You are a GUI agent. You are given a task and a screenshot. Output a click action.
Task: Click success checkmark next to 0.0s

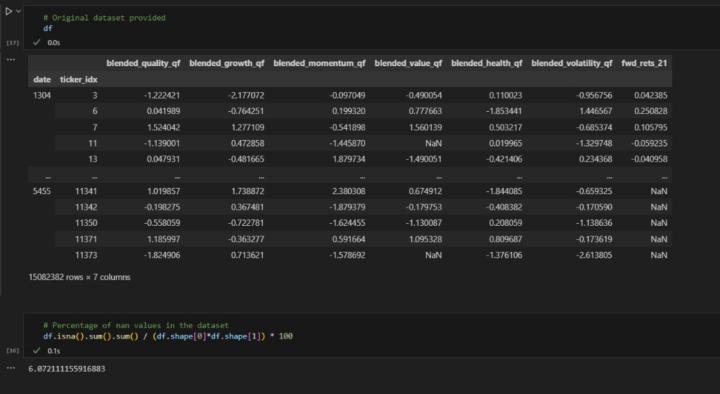[x=36, y=42]
